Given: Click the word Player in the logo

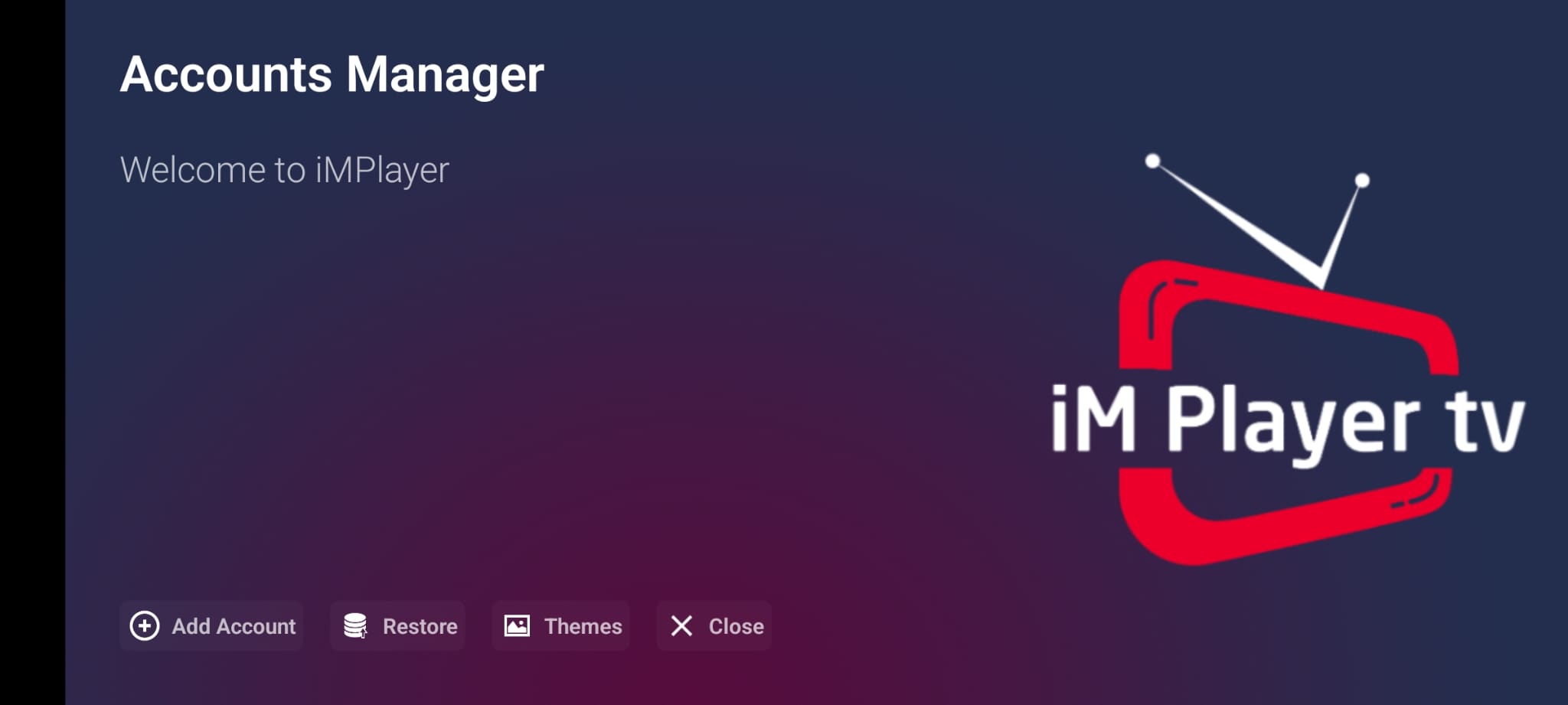Looking at the screenshot, I should point(1292,422).
